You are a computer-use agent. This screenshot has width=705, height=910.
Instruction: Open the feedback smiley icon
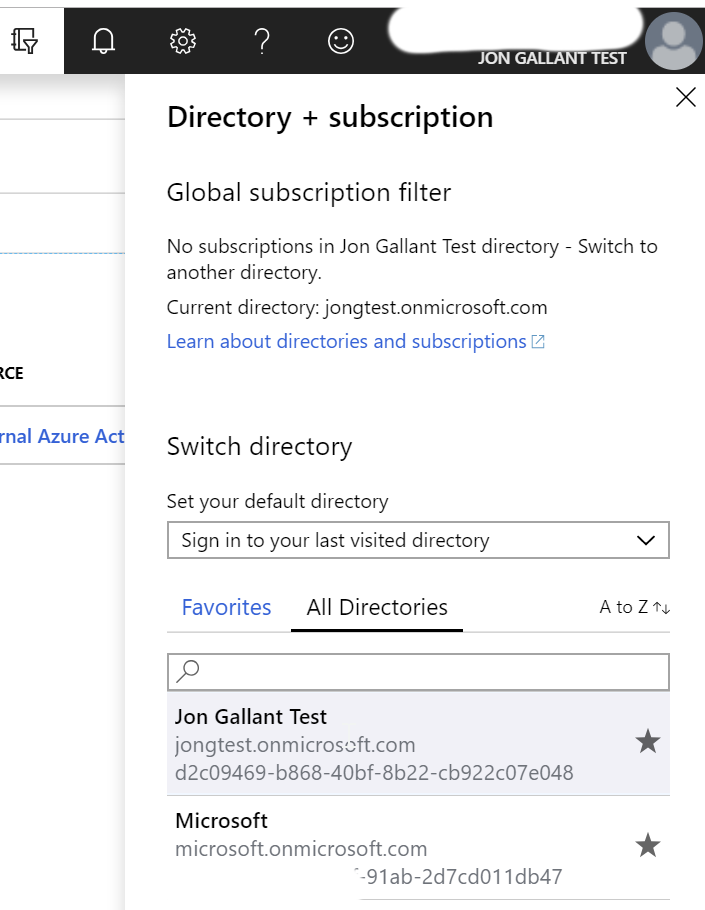click(x=341, y=40)
